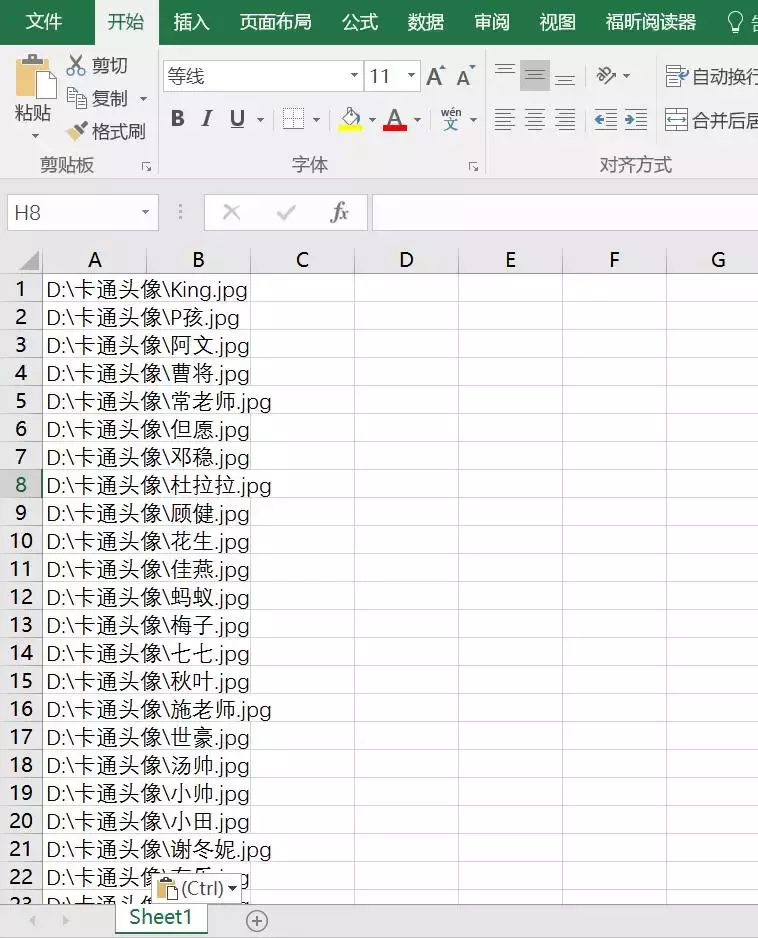Expand fill color dropdown arrow
The image size is (758, 938).
click(x=372, y=120)
